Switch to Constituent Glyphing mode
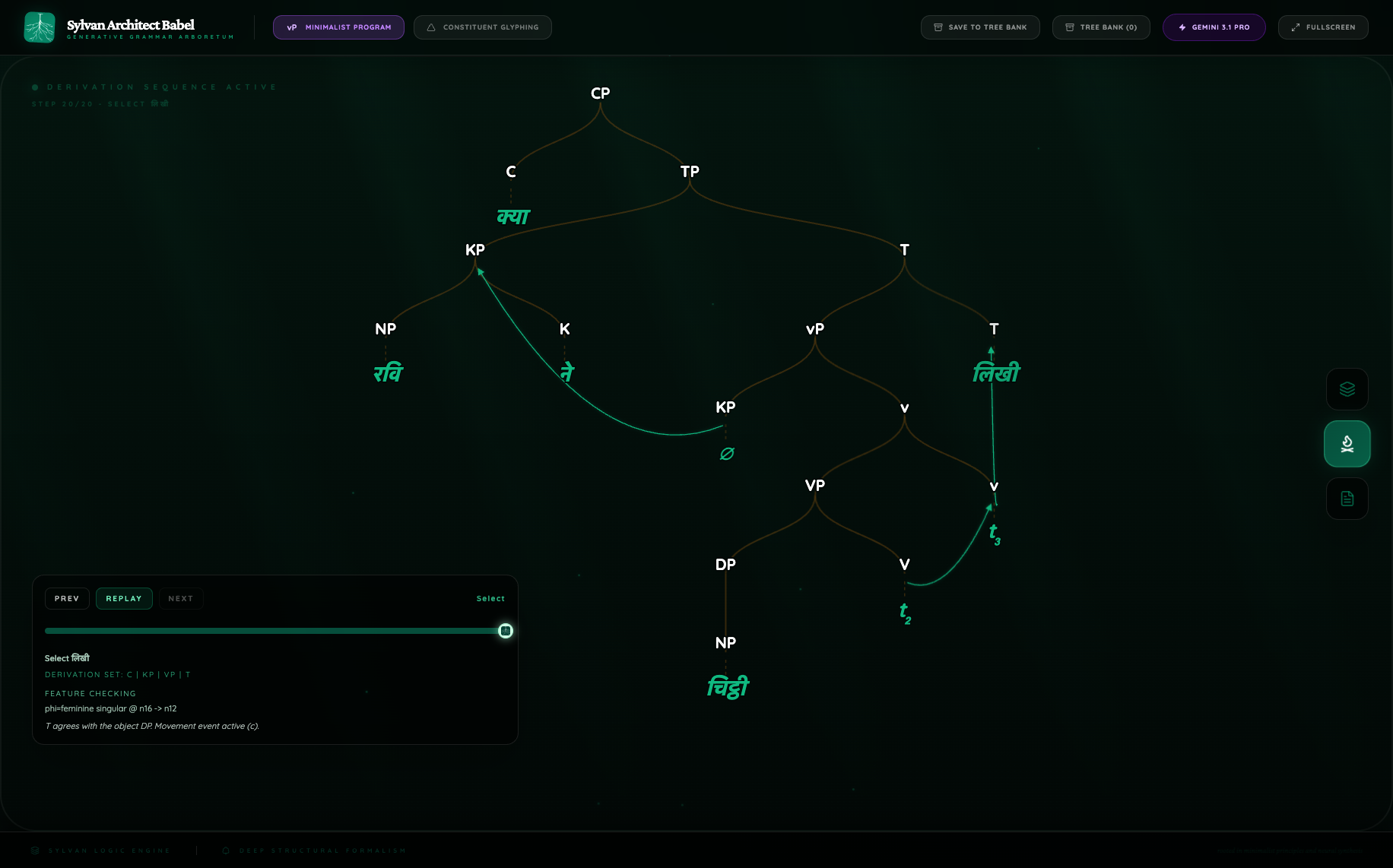The image size is (1393, 868). pyautogui.click(x=482, y=27)
